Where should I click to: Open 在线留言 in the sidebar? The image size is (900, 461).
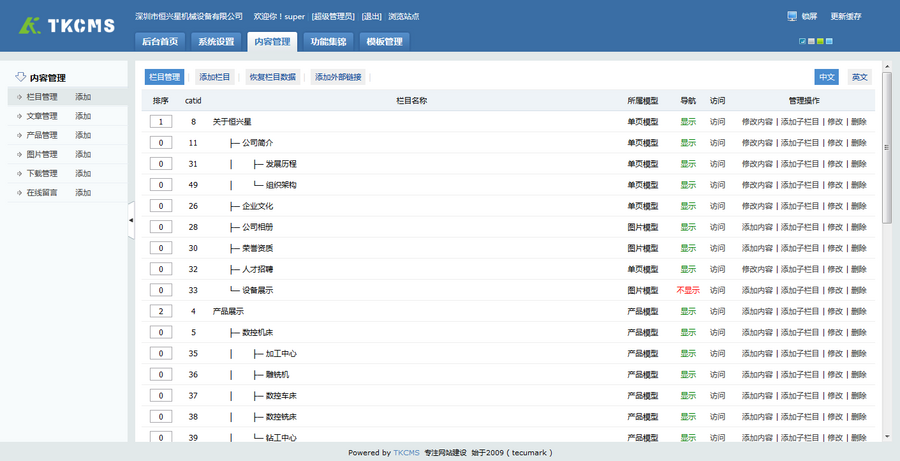(x=42, y=192)
